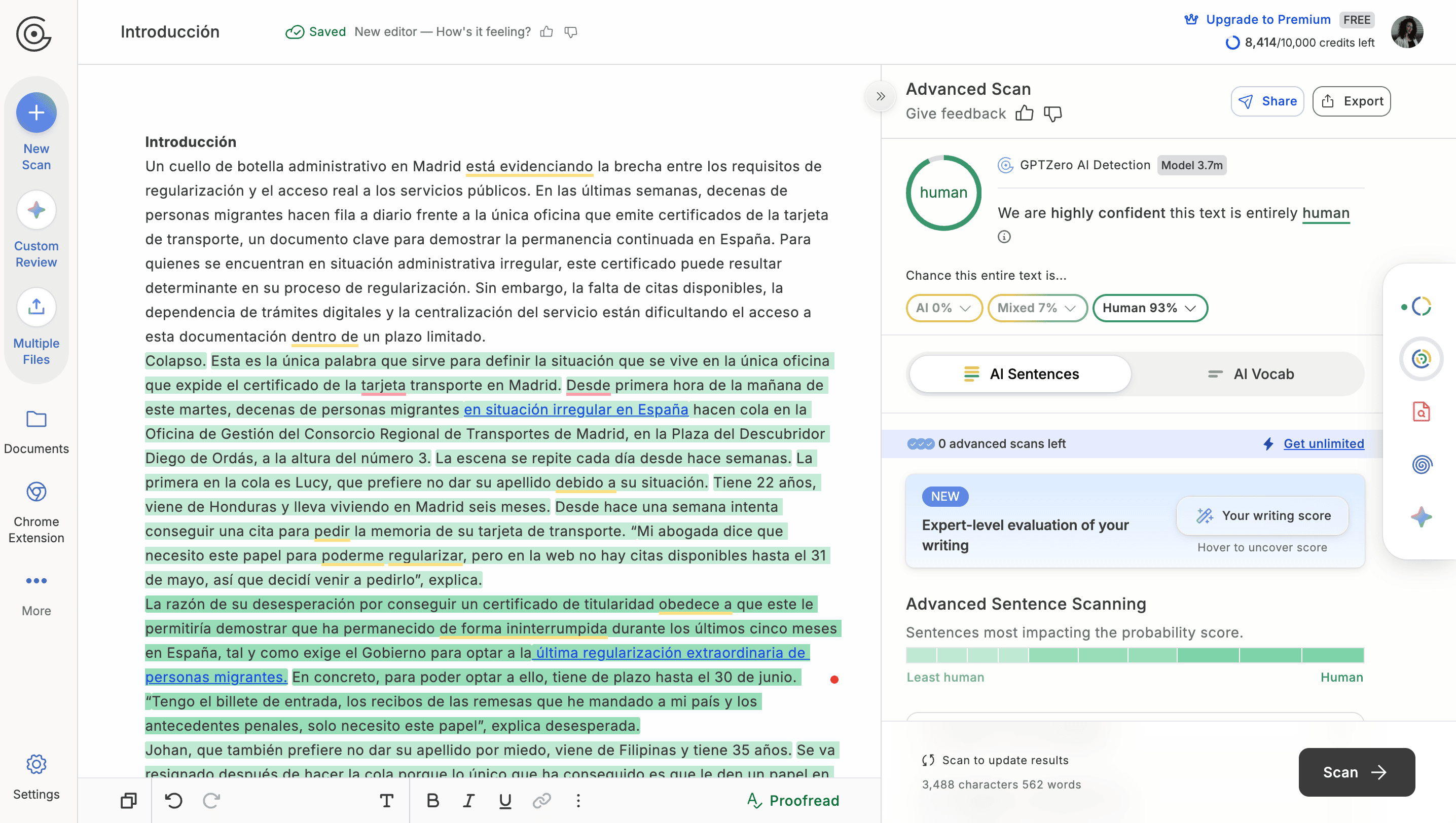Click the New Scan plus icon
Viewport: 1456px width, 823px height.
pos(36,113)
